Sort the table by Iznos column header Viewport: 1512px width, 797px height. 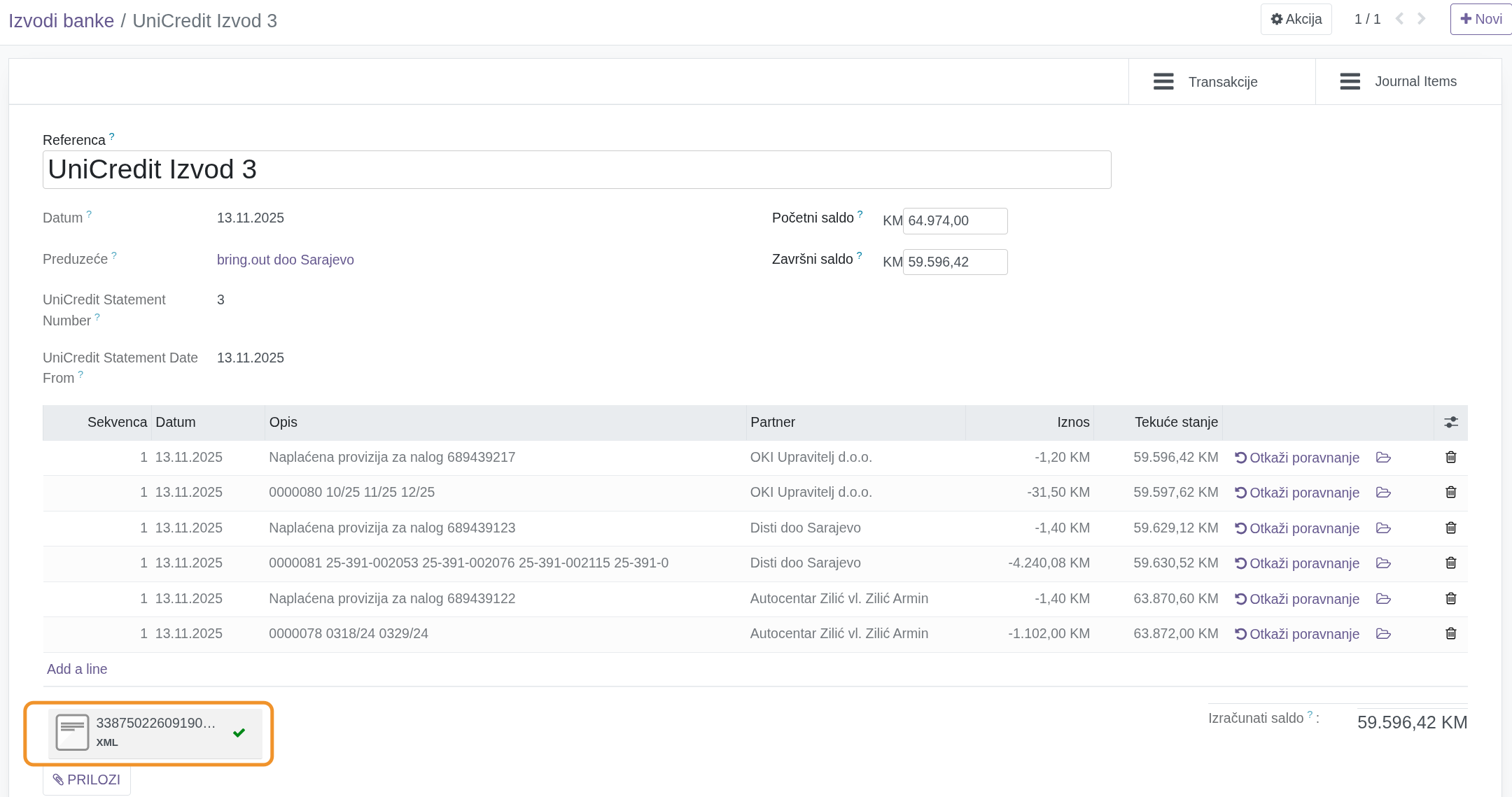(1072, 422)
